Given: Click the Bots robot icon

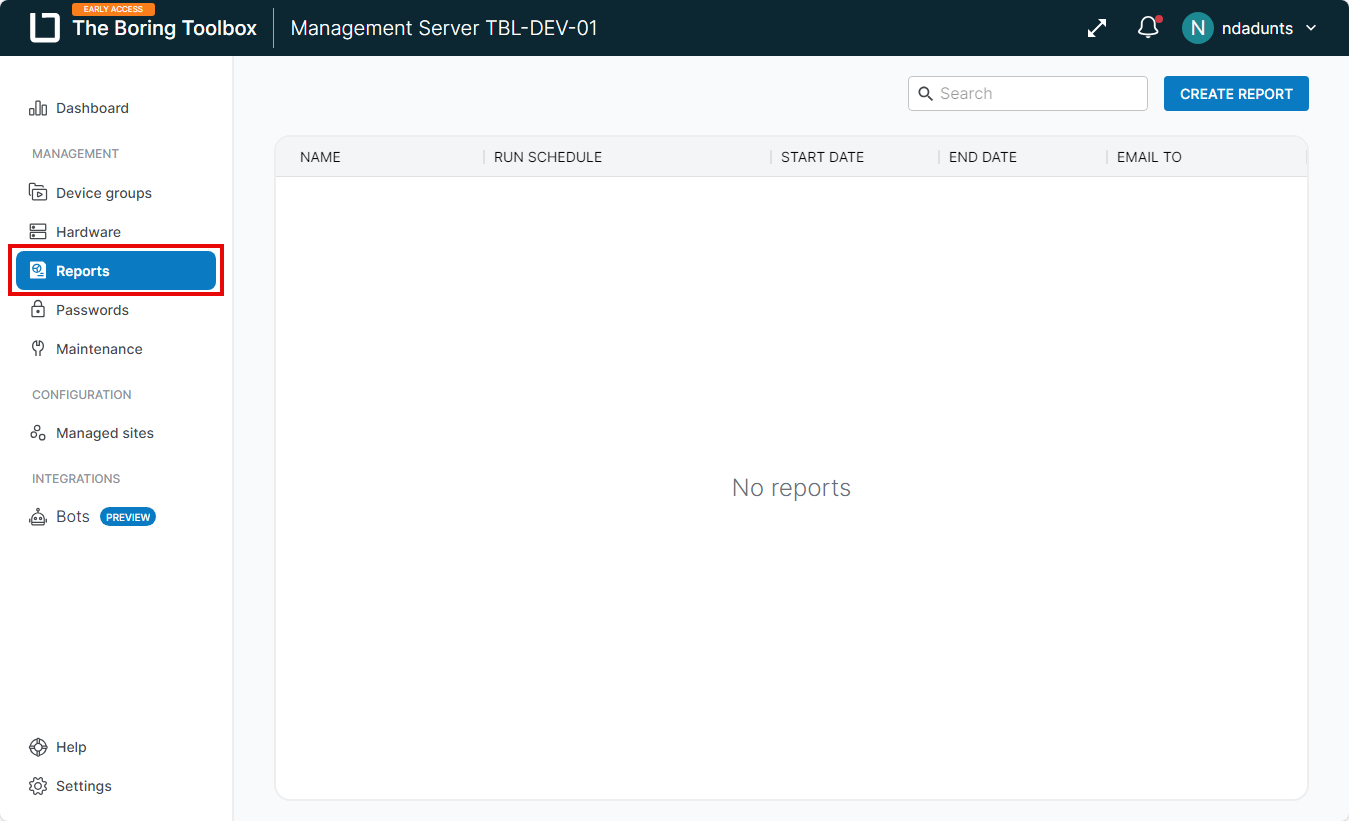Looking at the screenshot, I should (x=38, y=517).
